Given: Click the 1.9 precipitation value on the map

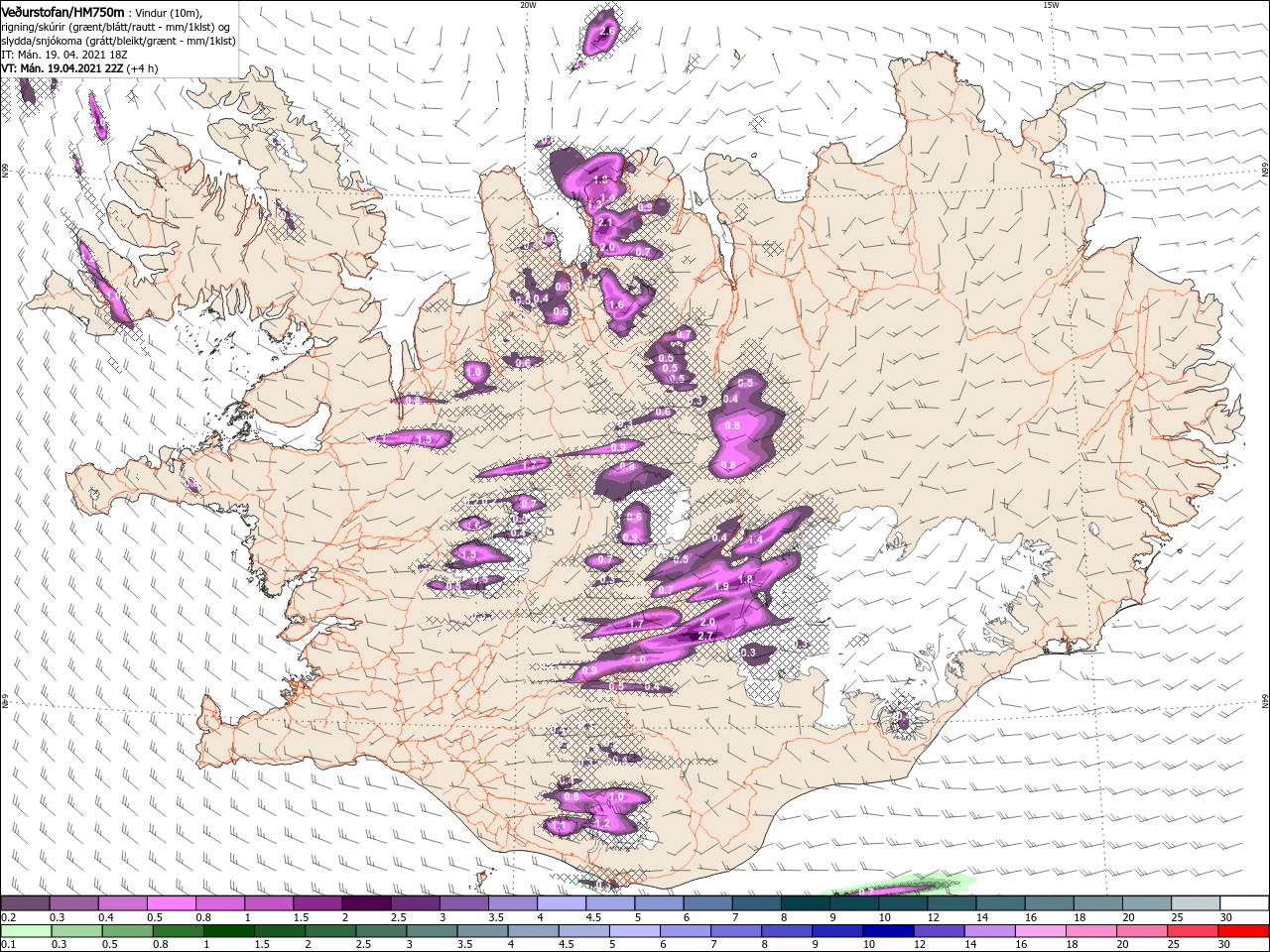Looking at the screenshot, I should (722, 587).
